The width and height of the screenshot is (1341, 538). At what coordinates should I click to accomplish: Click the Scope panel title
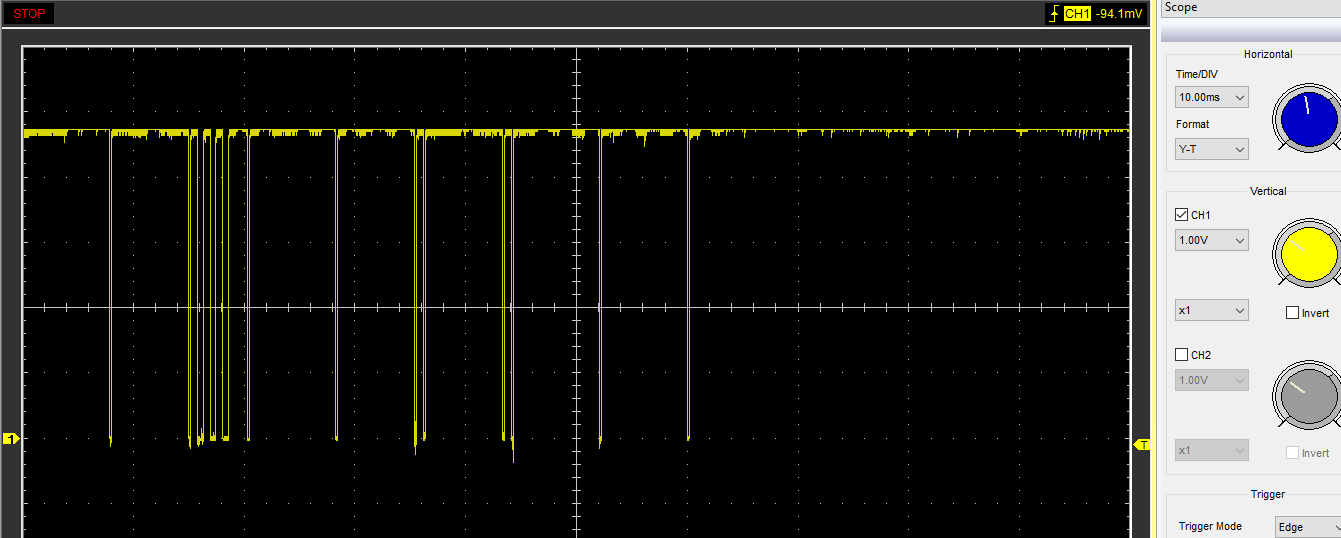[1181, 7]
